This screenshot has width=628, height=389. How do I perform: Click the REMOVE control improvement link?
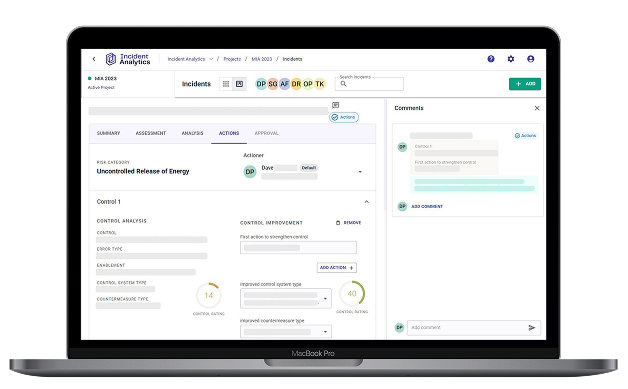pyautogui.click(x=348, y=223)
